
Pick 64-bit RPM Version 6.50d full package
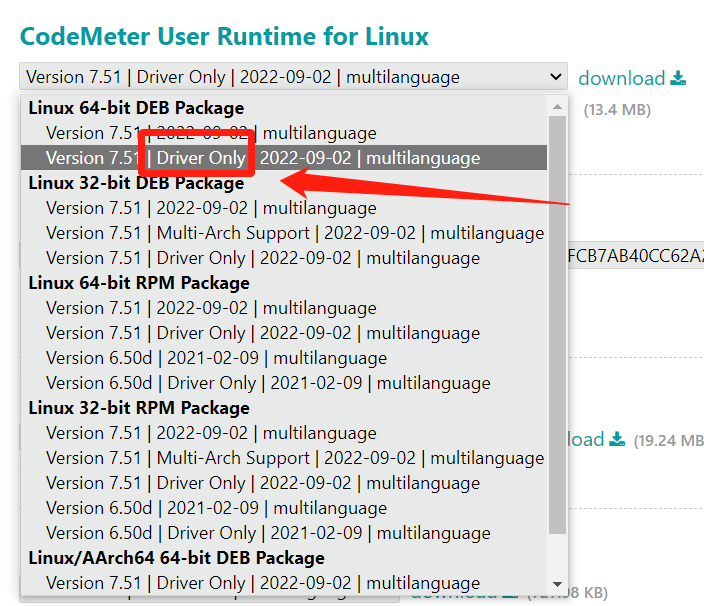click(x=216, y=358)
